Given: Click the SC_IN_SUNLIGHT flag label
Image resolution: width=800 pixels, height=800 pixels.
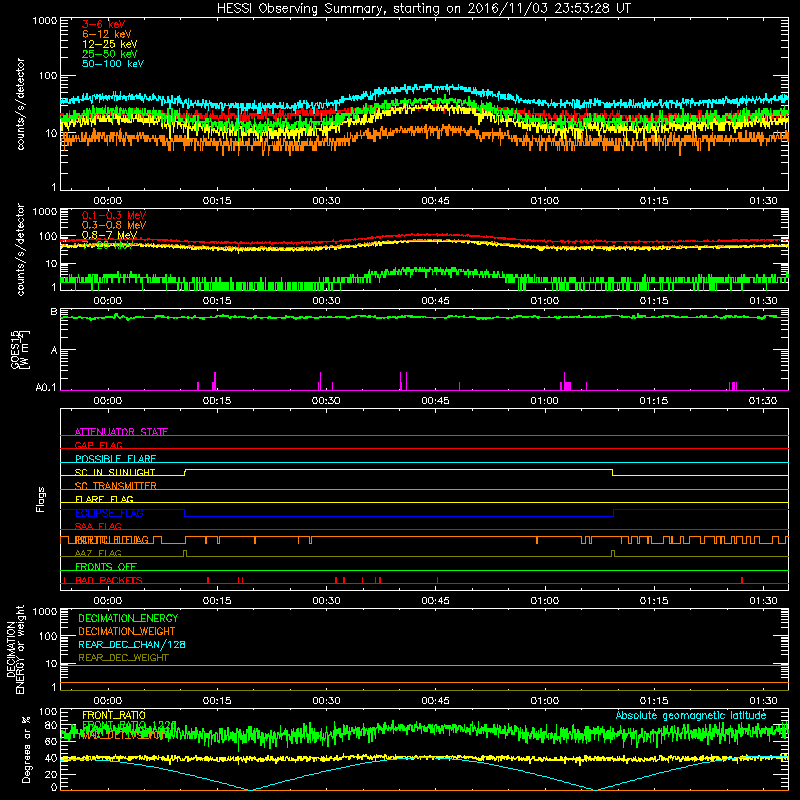Looking at the screenshot, I should point(115,472).
